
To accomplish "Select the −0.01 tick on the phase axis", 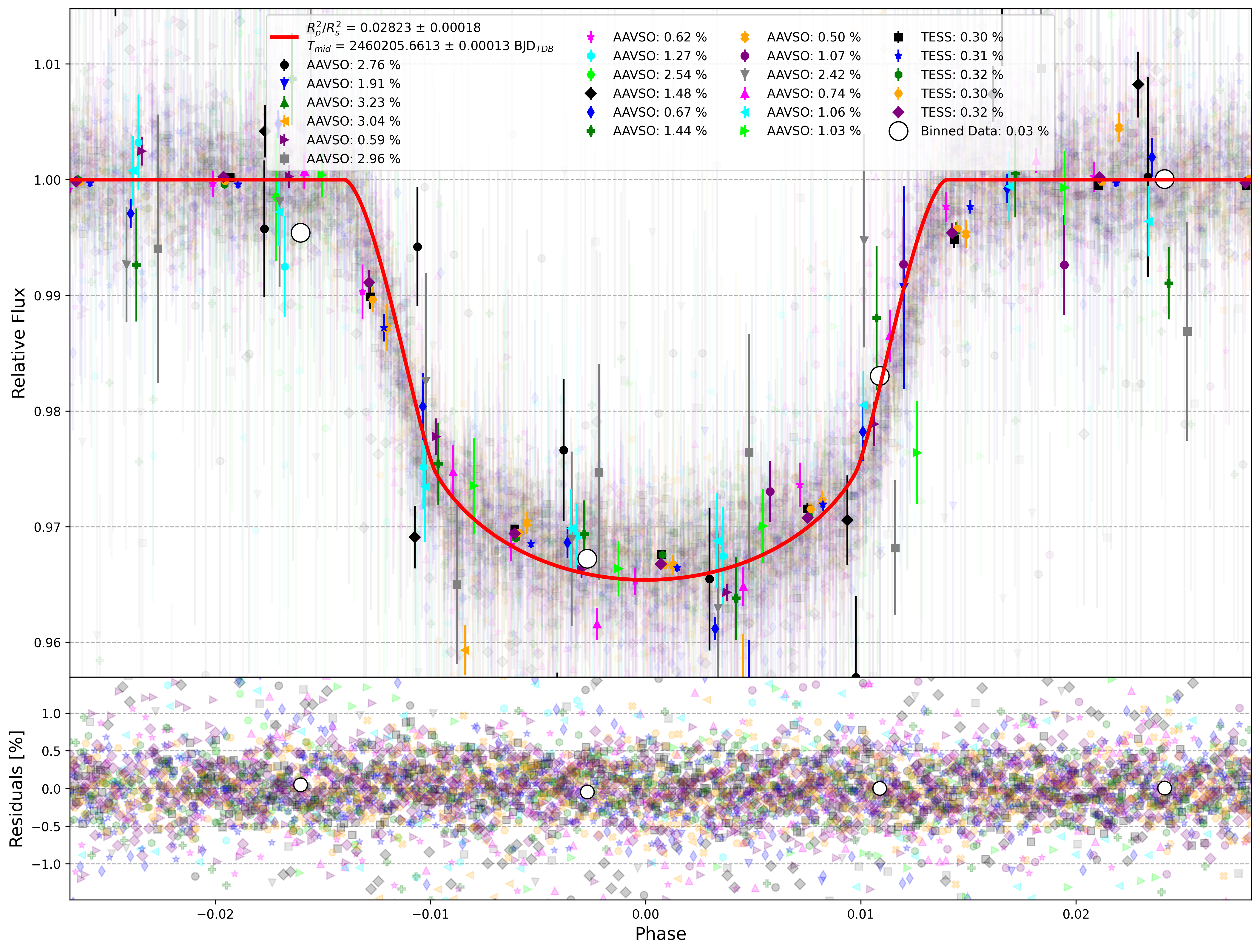I will [x=431, y=914].
